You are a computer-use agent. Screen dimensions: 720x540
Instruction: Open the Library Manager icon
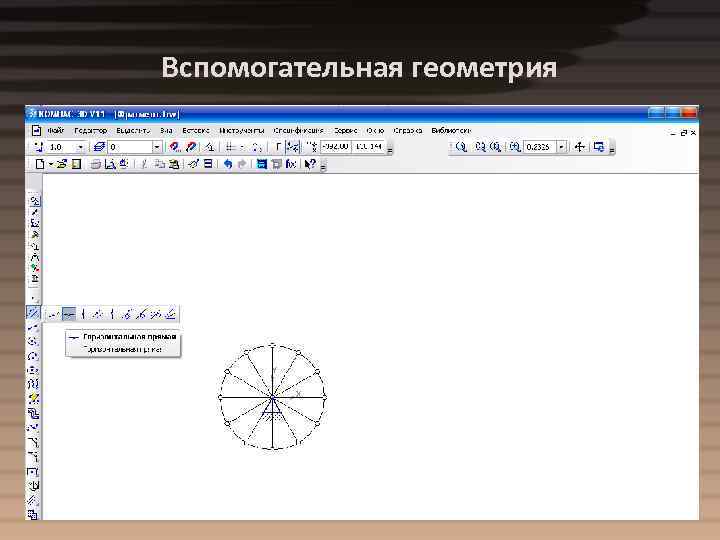tap(261, 164)
